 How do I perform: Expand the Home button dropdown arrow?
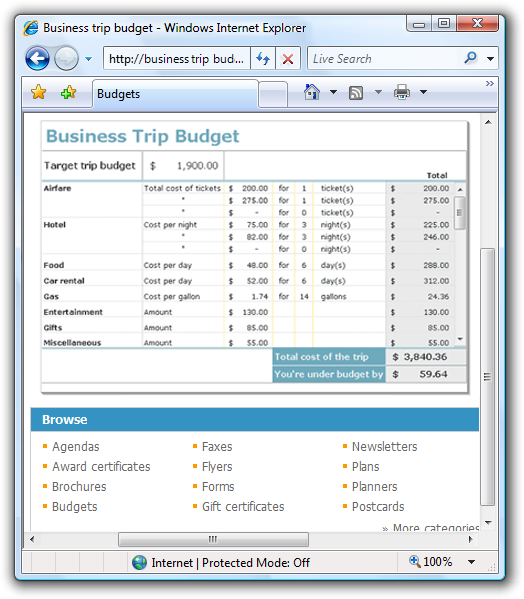click(x=333, y=92)
